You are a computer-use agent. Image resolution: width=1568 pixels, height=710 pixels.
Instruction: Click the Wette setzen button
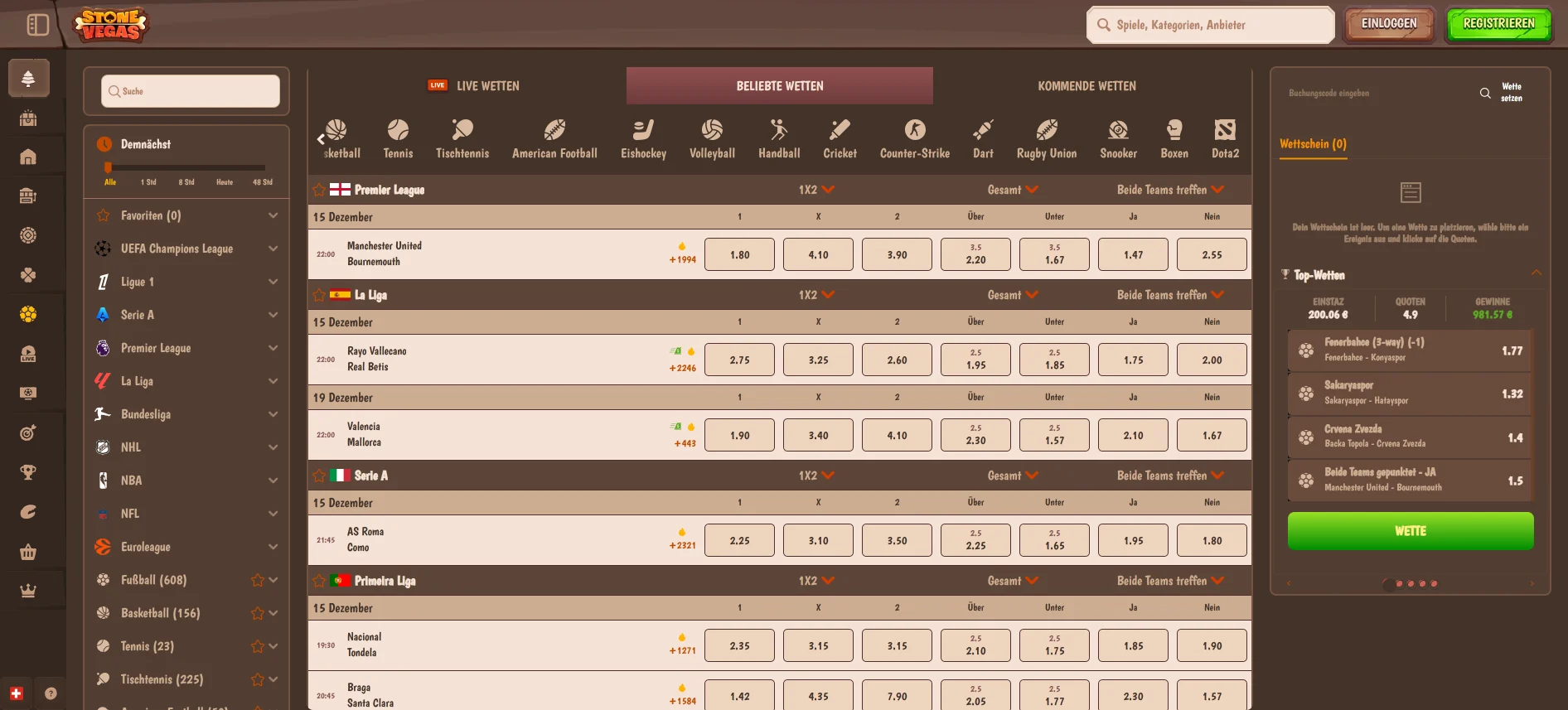pos(1512,92)
